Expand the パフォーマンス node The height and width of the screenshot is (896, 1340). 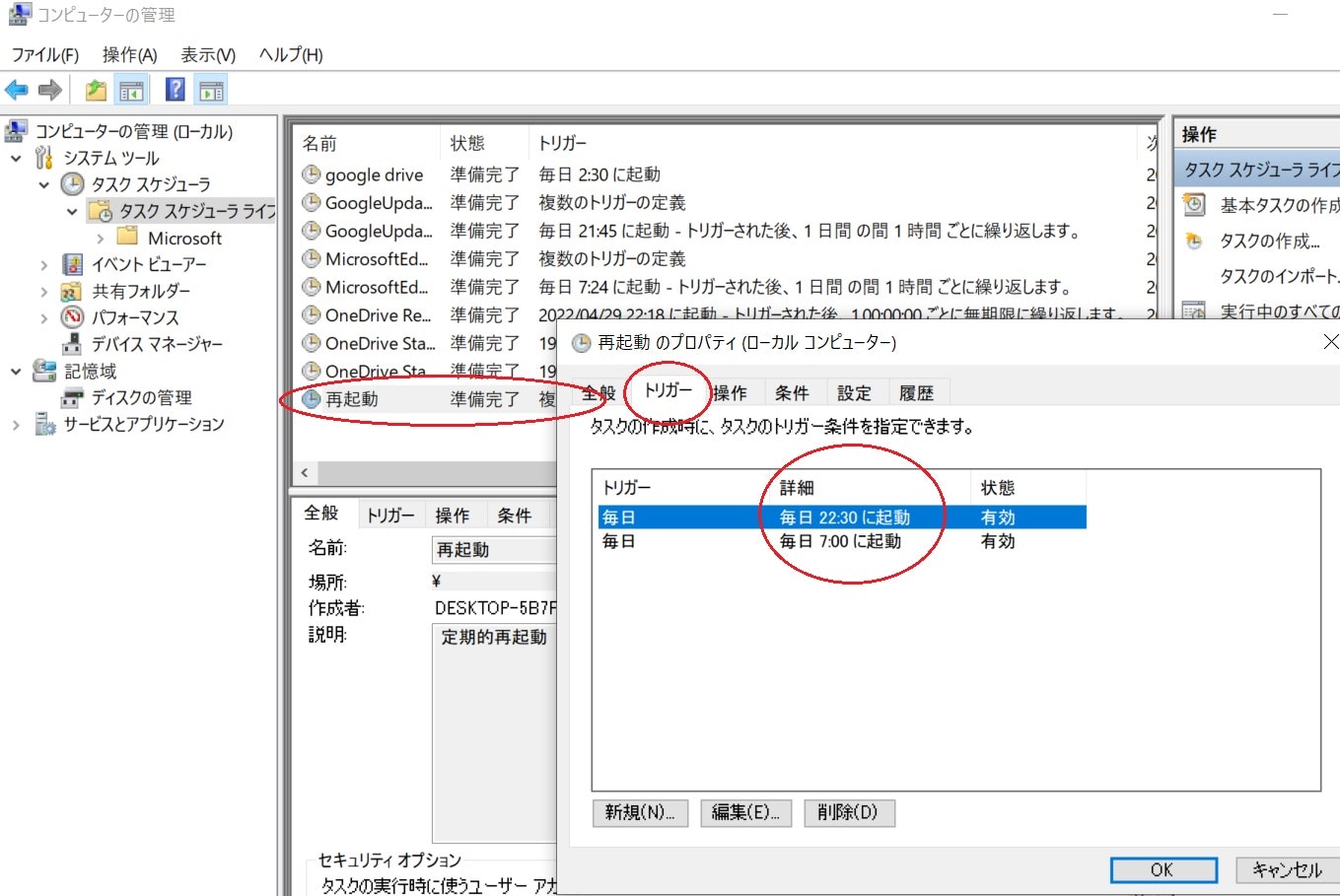43,317
